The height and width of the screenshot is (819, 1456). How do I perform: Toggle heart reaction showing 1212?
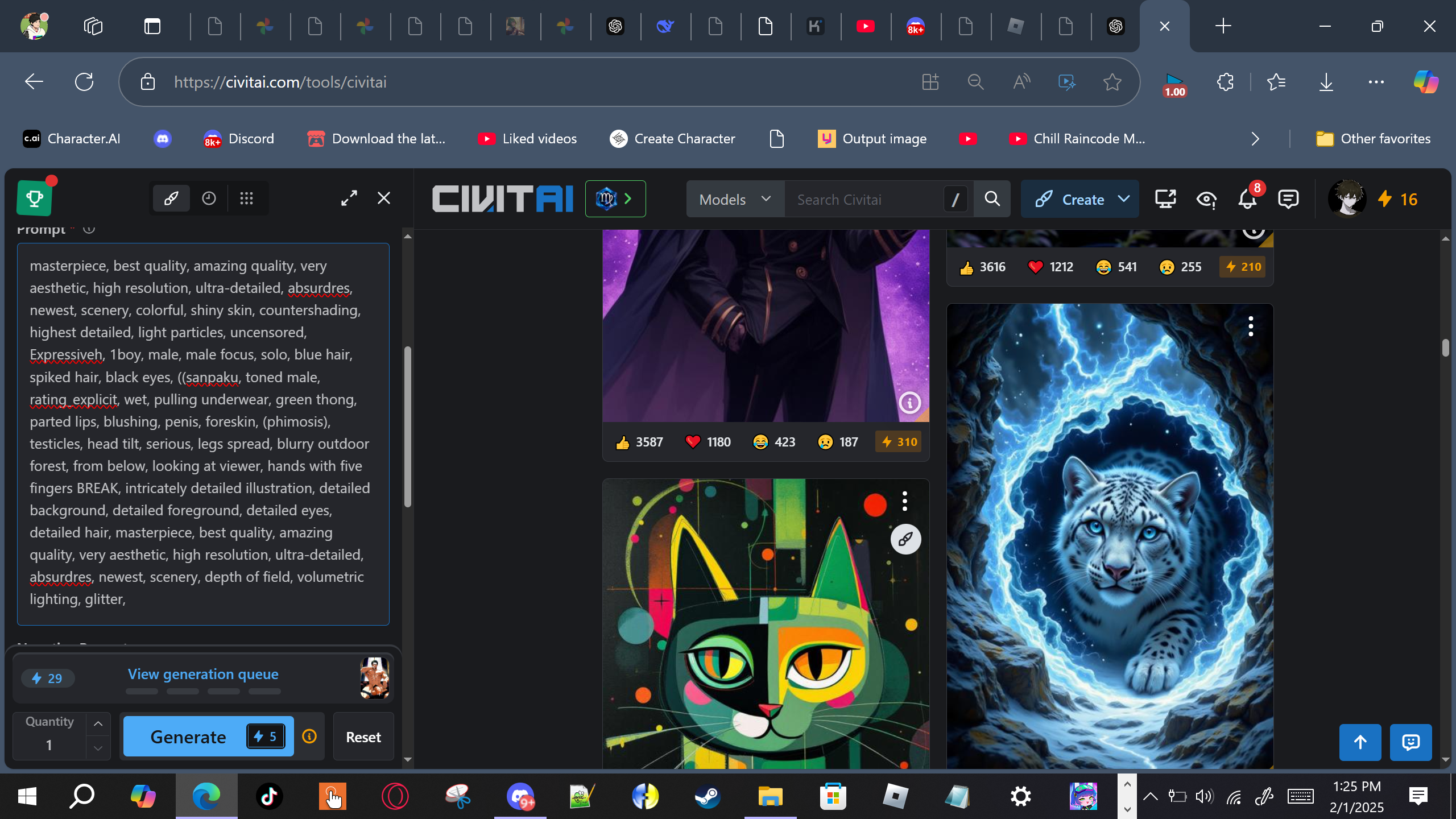point(1050,267)
